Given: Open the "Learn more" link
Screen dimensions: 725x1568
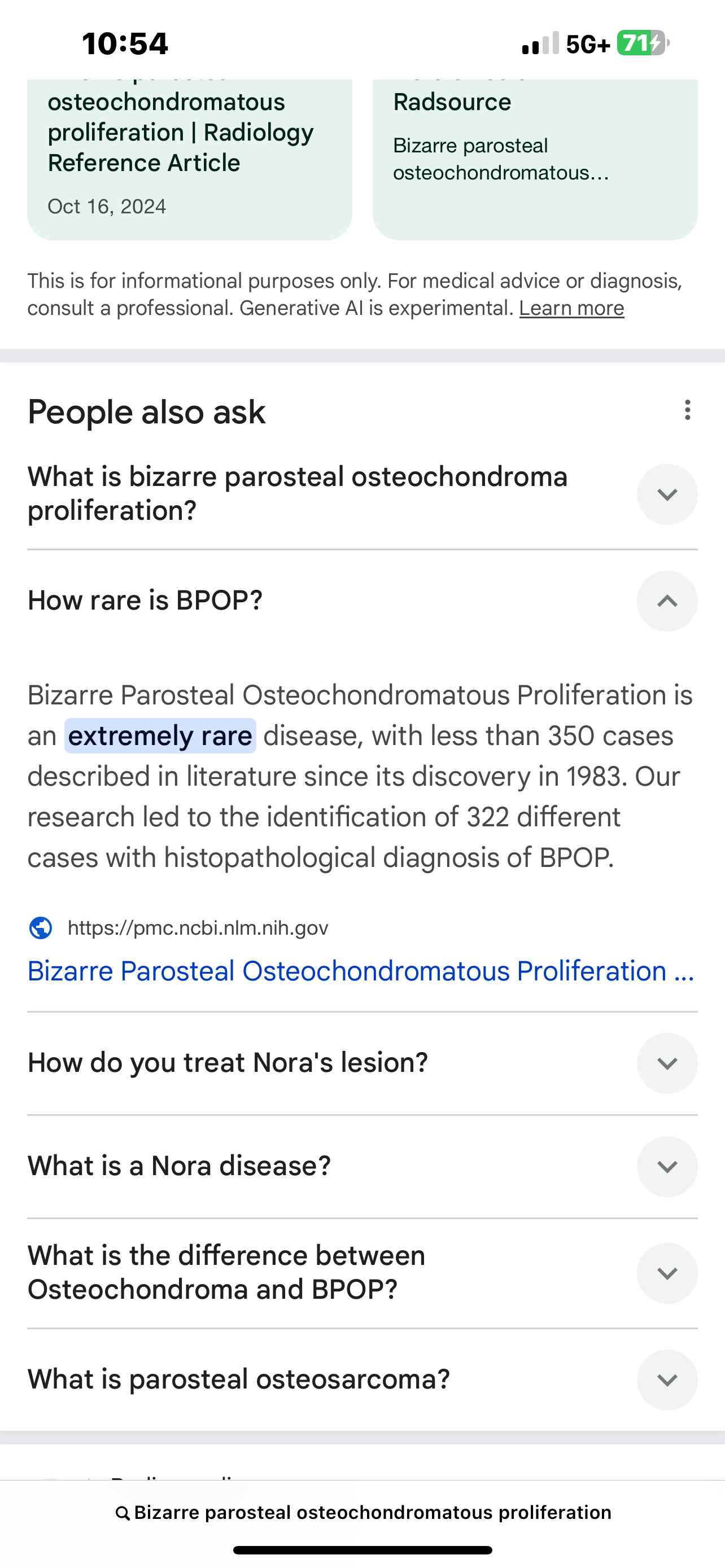Looking at the screenshot, I should pyautogui.click(x=571, y=309).
